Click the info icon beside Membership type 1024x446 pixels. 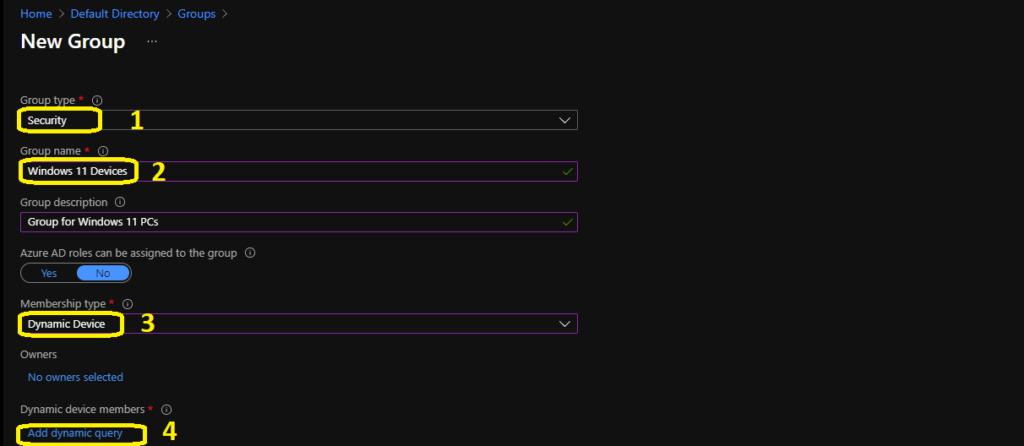(x=128, y=304)
